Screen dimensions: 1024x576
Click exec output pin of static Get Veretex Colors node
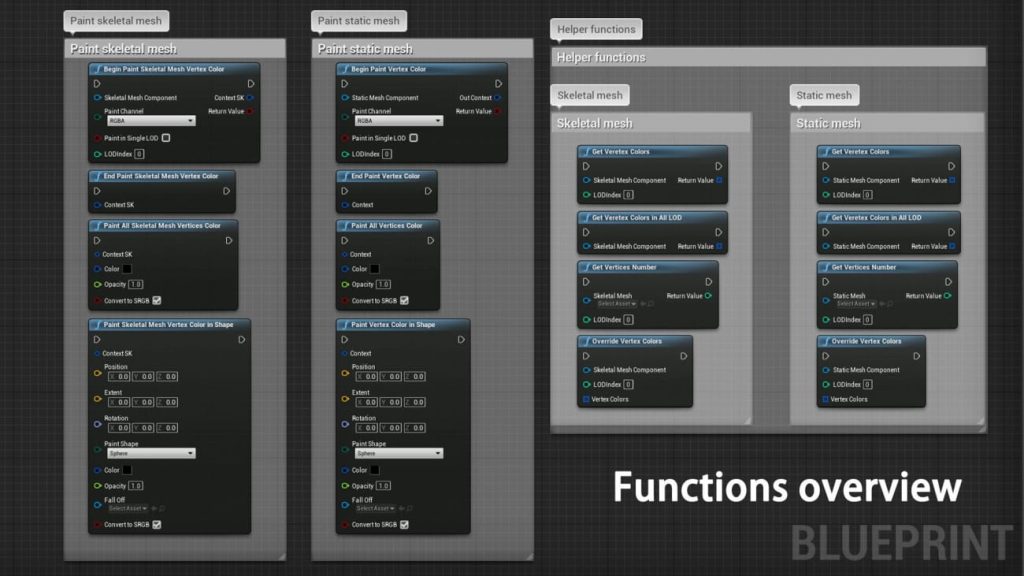(x=952, y=167)
